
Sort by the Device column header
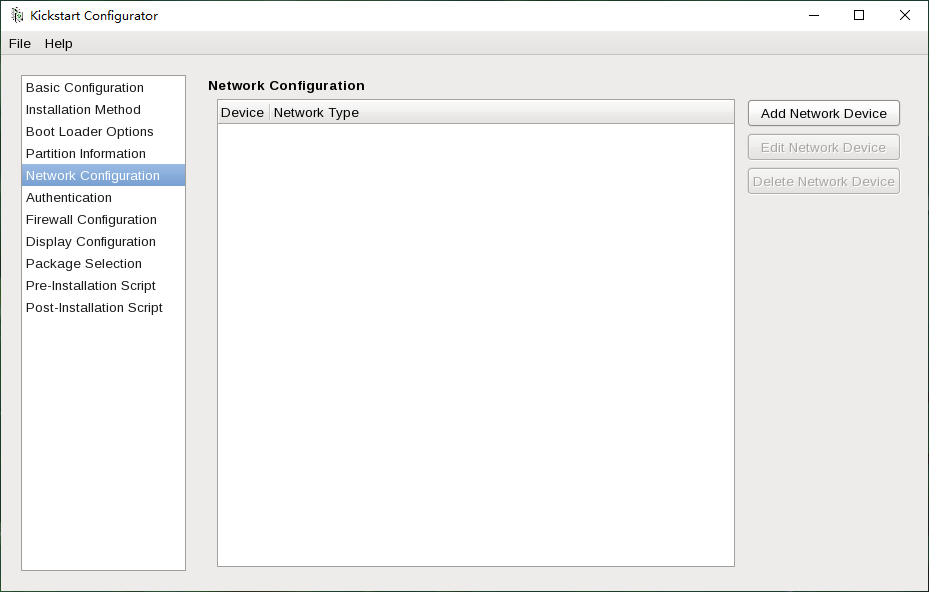pyautogui.click(x=243, y=113)
